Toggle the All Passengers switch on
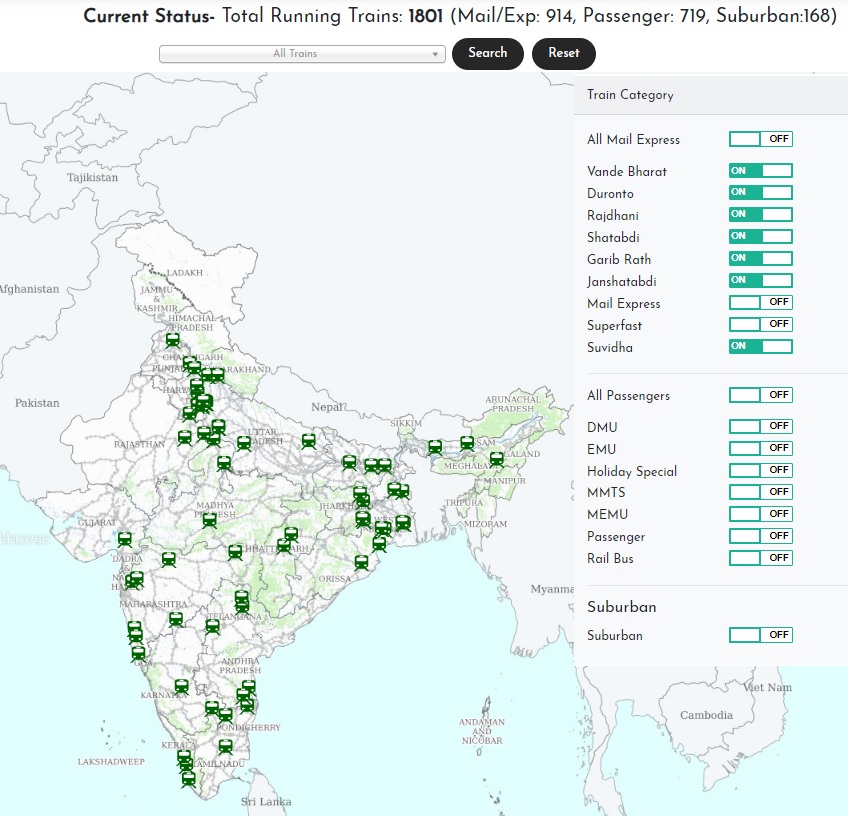Image resolution: width=848 pixels, height=816 pixels. 760,395
